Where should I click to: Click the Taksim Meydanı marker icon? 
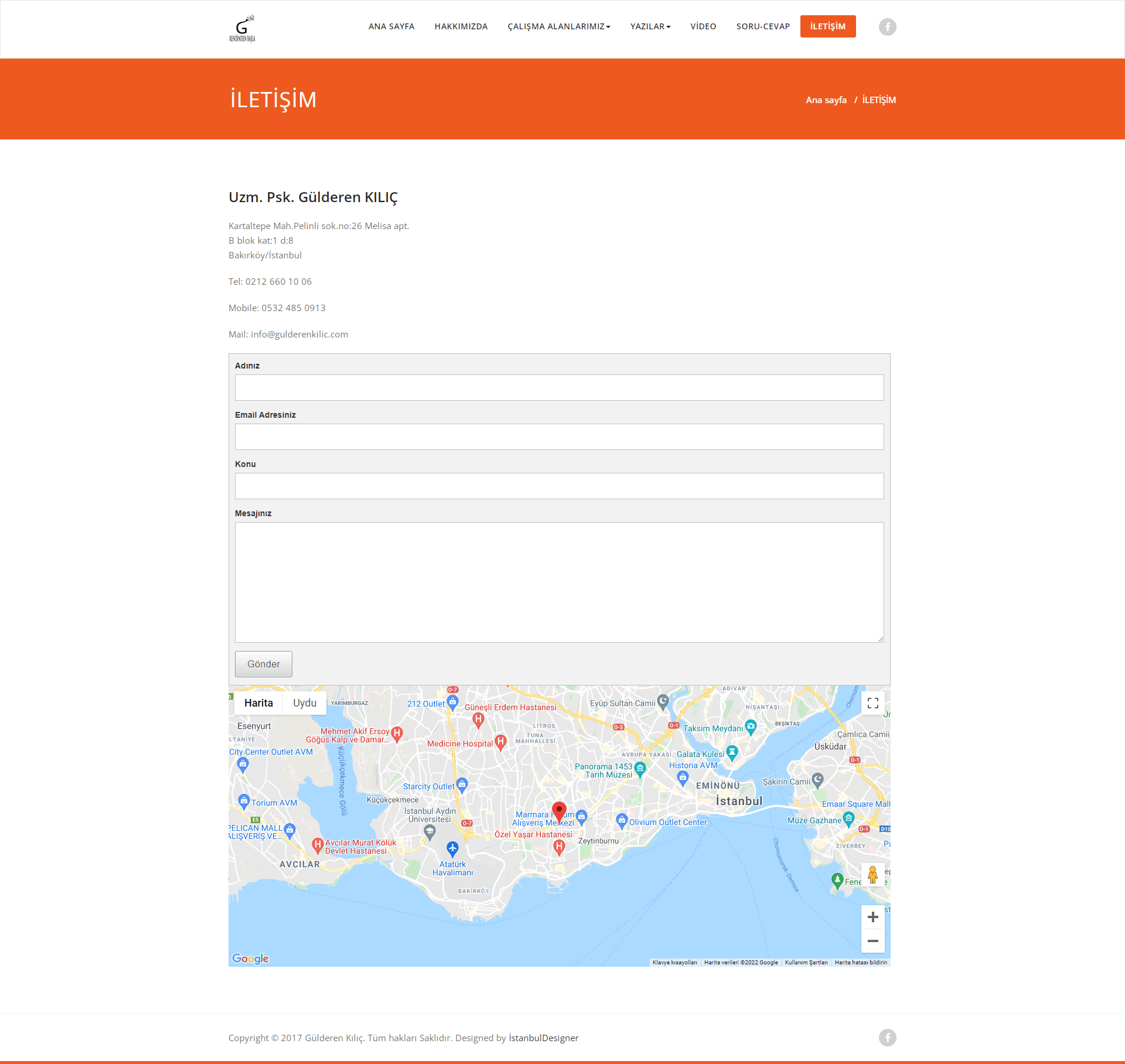[751, 727]
